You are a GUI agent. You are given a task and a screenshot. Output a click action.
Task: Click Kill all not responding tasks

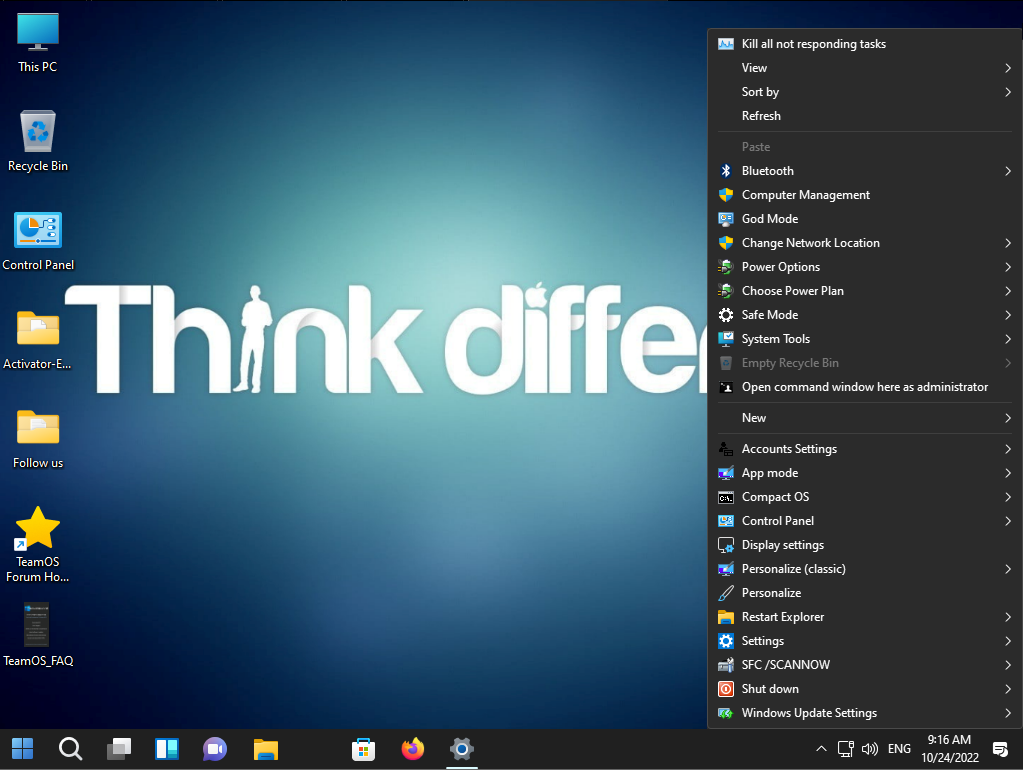813,44
